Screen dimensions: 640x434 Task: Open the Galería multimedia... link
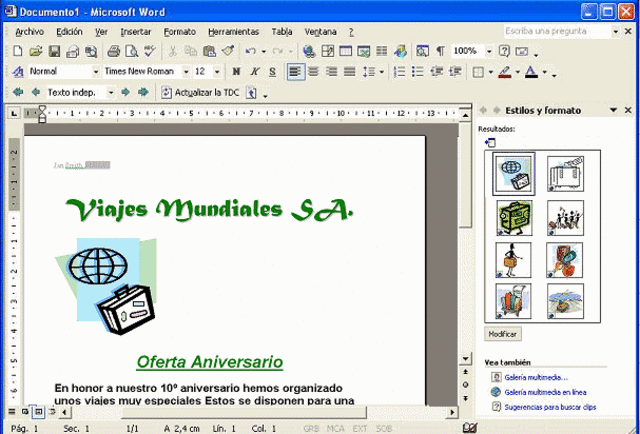click(x=536, y=377)
